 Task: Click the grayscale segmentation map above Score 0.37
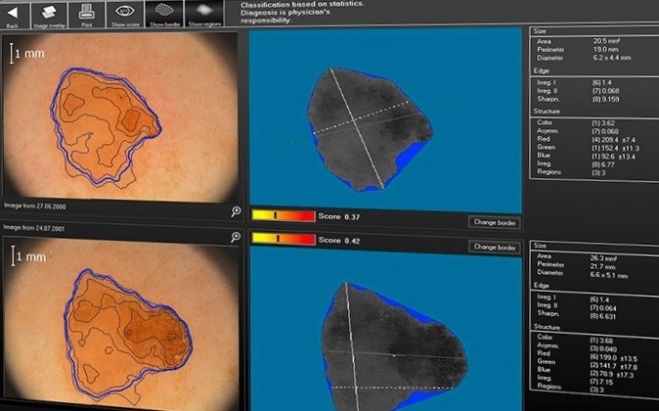pyautogui.click(x=385, y=120)
